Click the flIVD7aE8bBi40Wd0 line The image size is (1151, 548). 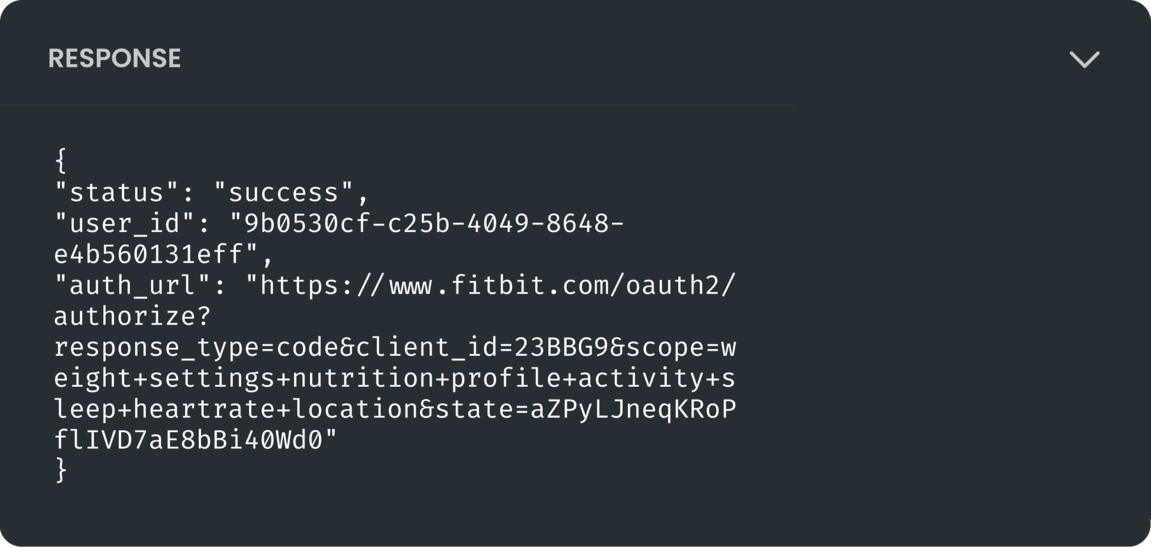pyautogui.click(x=188, y=441)
